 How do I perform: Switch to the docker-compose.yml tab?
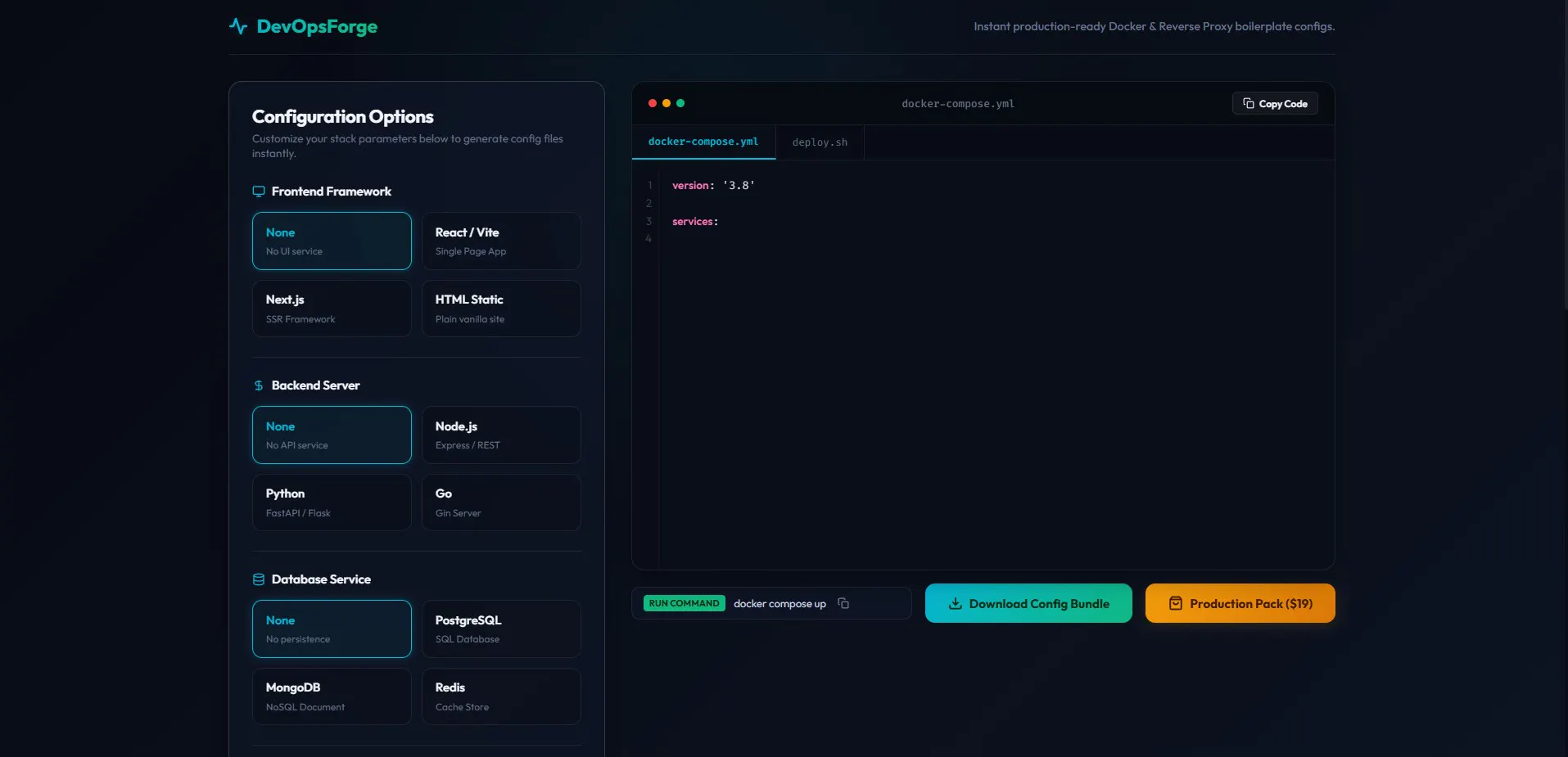[x=703, y=142]
